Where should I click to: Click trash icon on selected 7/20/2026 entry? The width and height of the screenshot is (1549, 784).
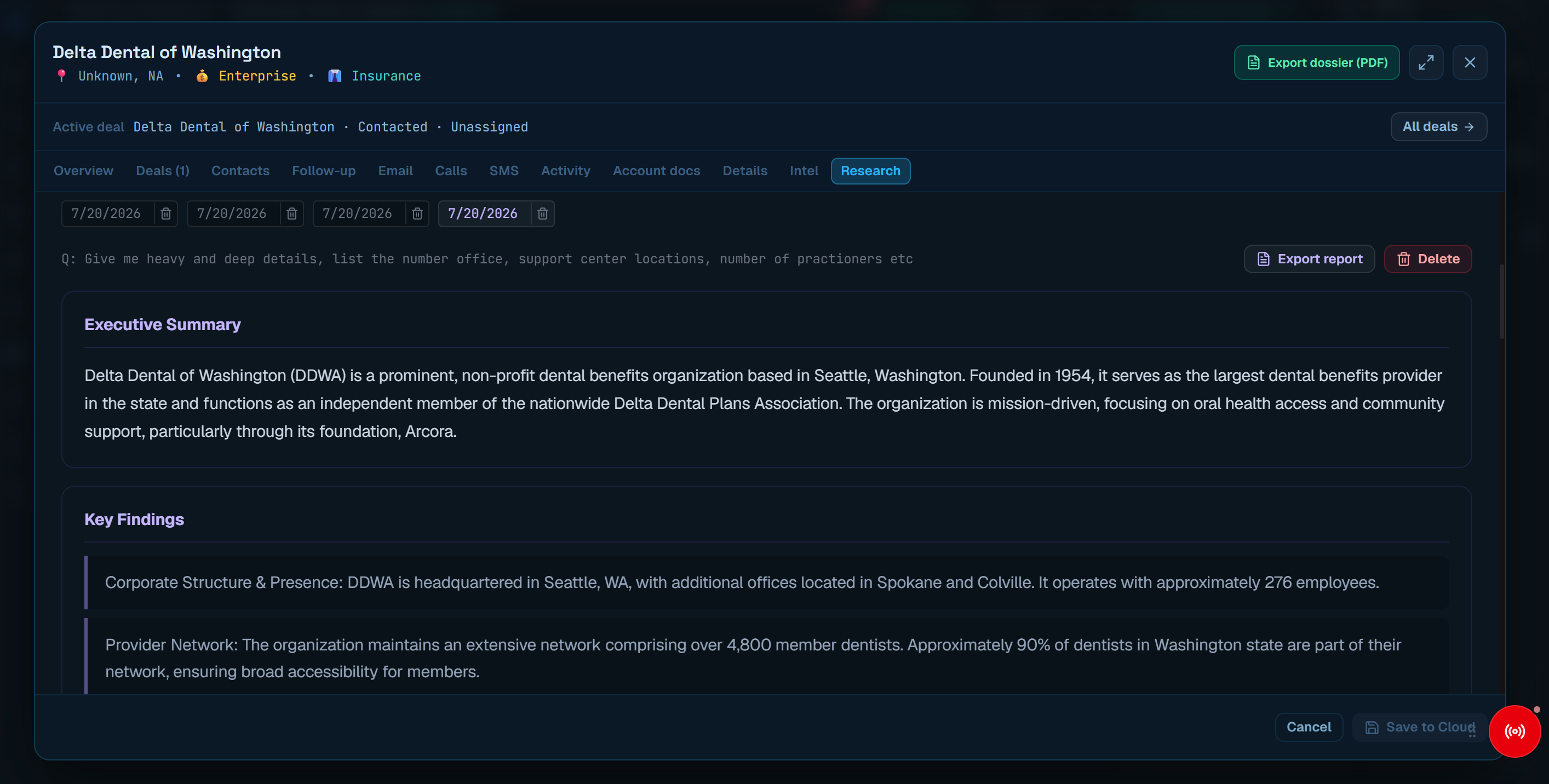(542, 214)
